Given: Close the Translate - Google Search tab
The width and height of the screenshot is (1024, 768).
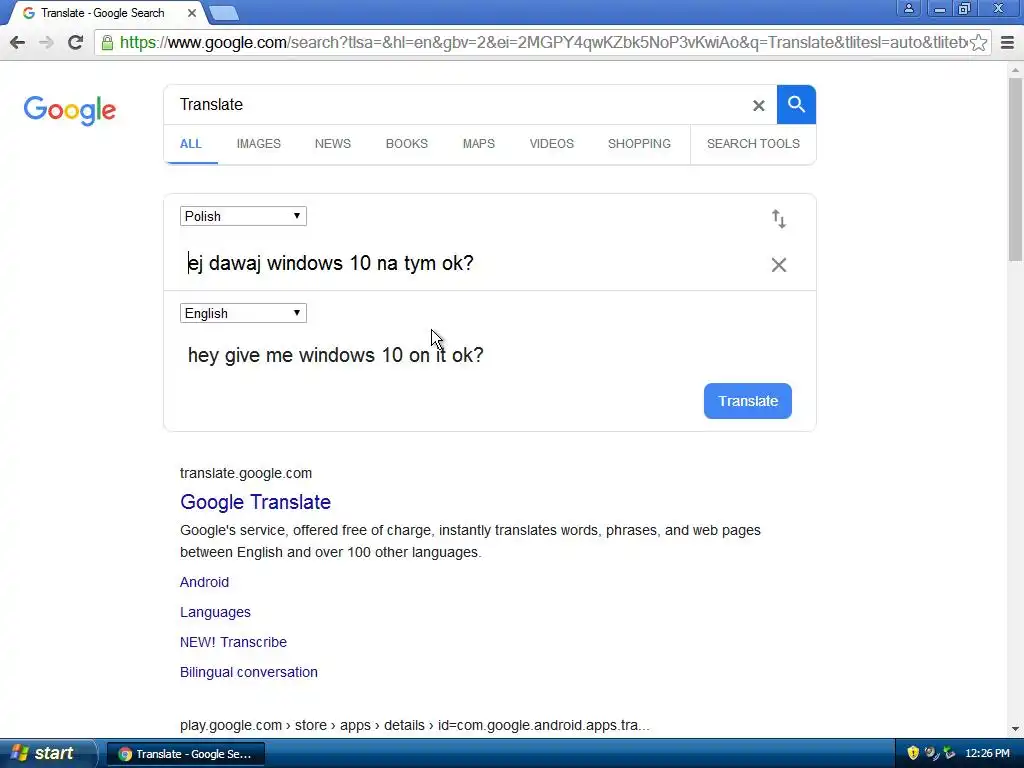Looking at the screenshot, I should pos(192,13).
